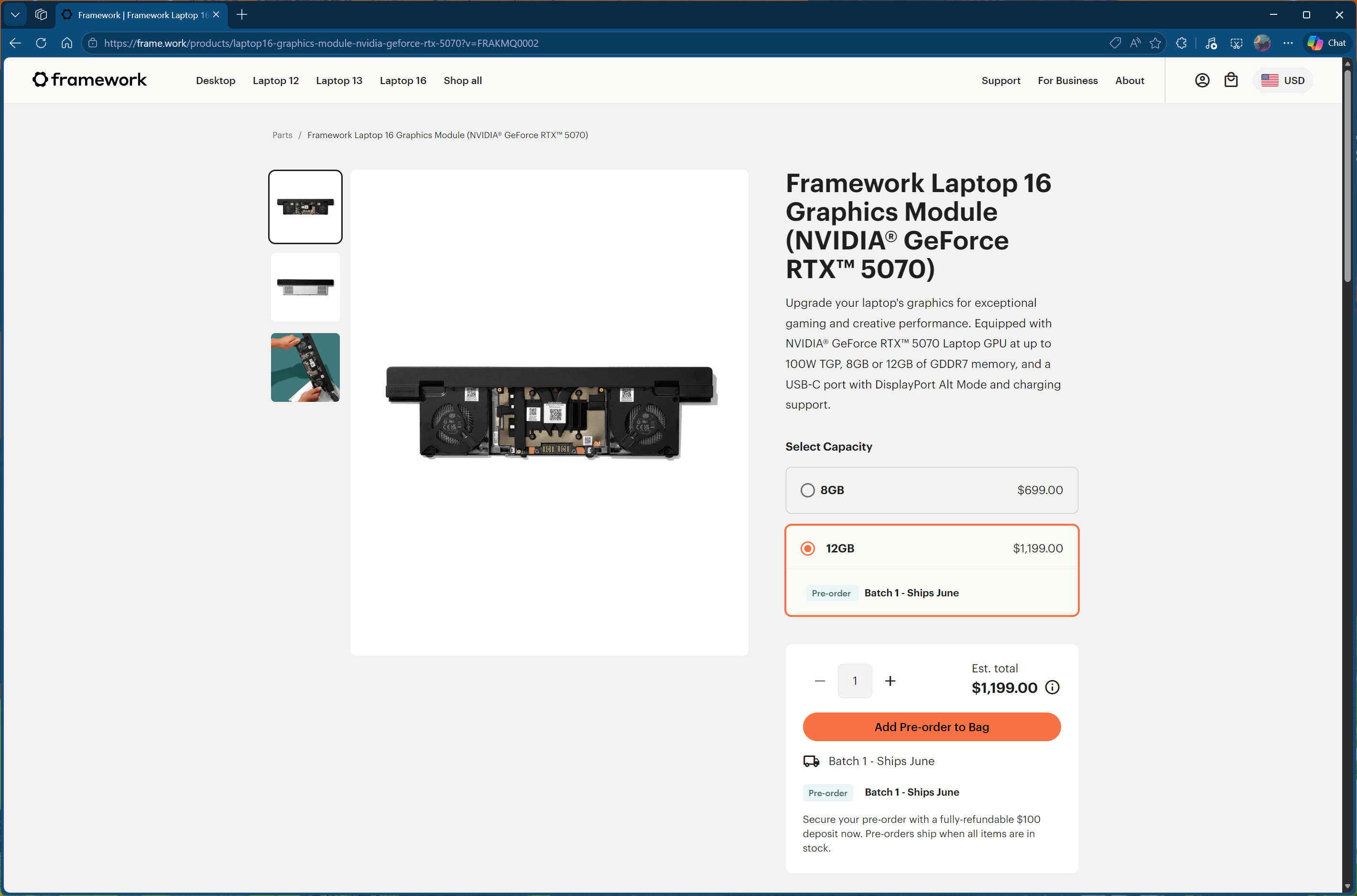Screen dimensions: 1357x896
Task: Select the 8GB capacity option
Action: (808, 490)
